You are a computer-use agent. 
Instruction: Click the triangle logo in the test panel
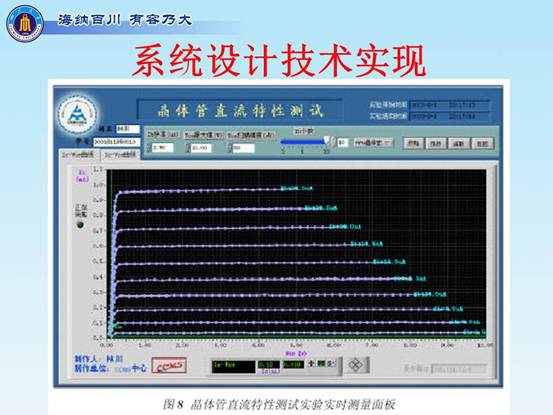[77, 114]
